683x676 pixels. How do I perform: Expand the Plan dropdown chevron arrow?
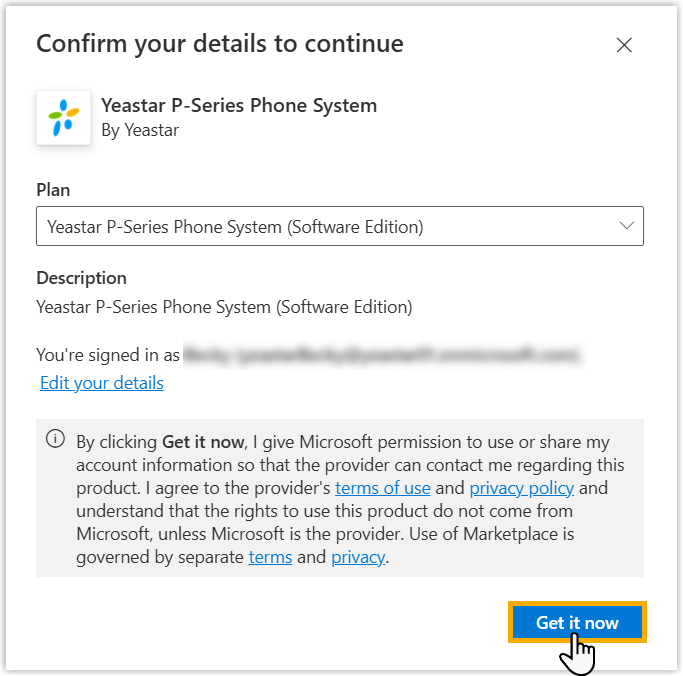(627, 226)
